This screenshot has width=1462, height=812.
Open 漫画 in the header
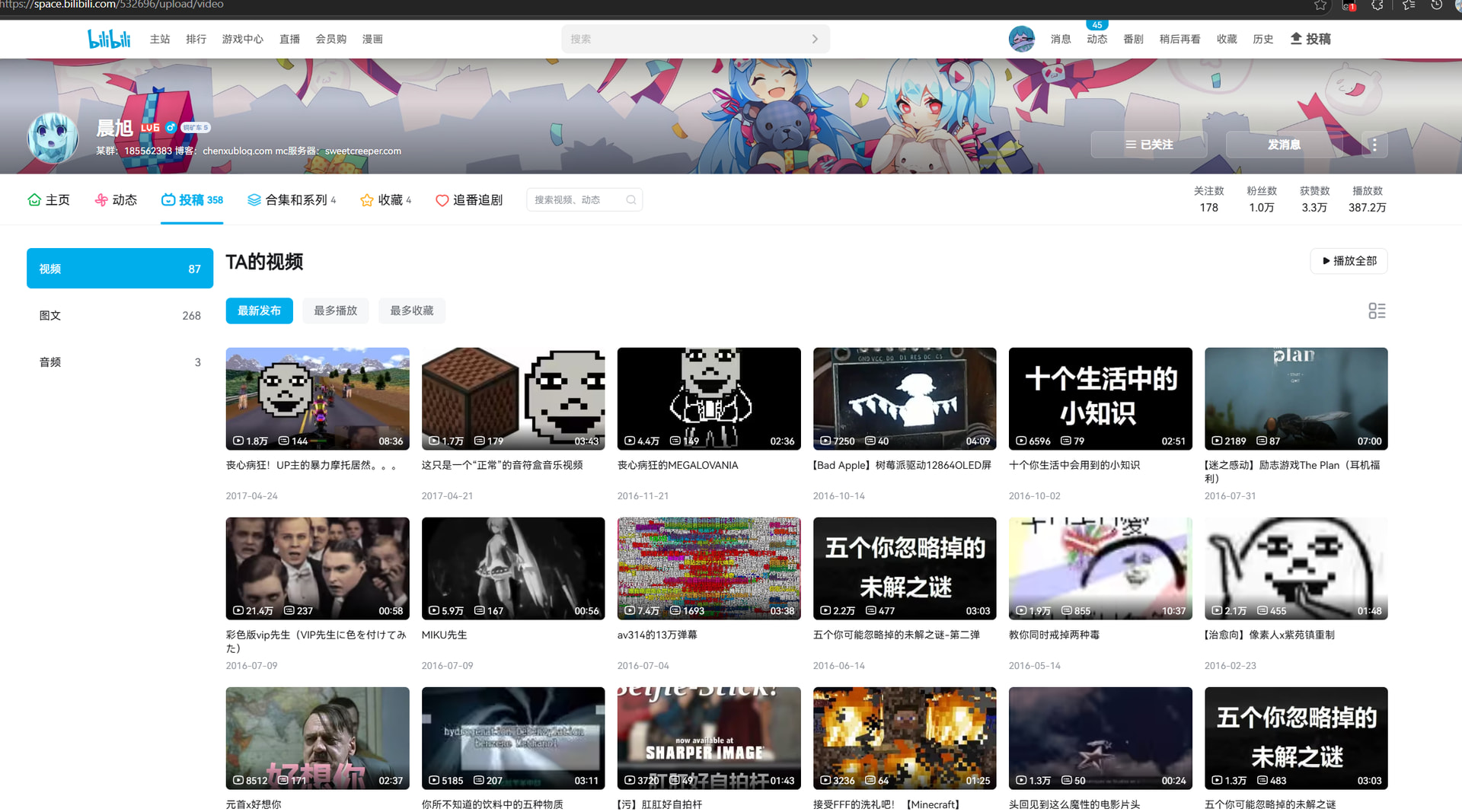click(x=372, y=39)
